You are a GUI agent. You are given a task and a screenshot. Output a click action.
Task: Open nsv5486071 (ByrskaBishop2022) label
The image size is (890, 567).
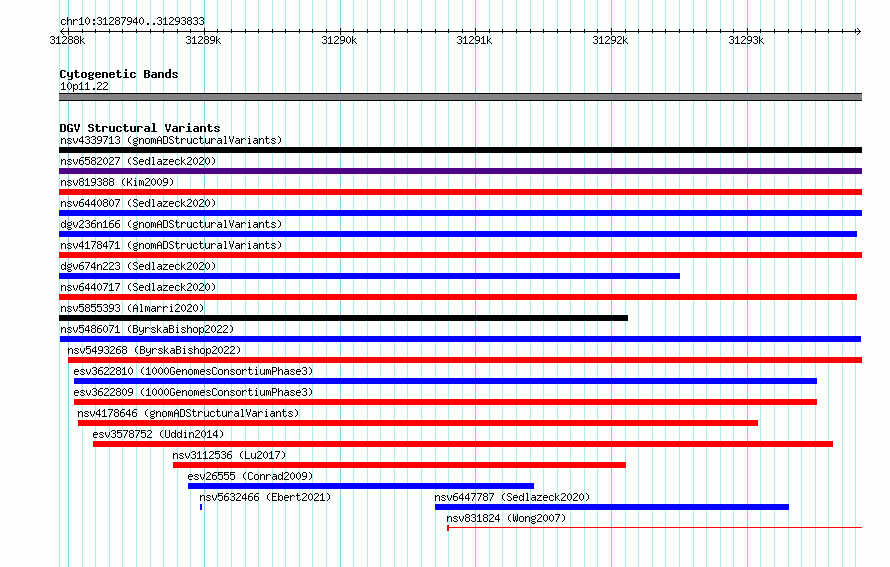coord(147,329)
